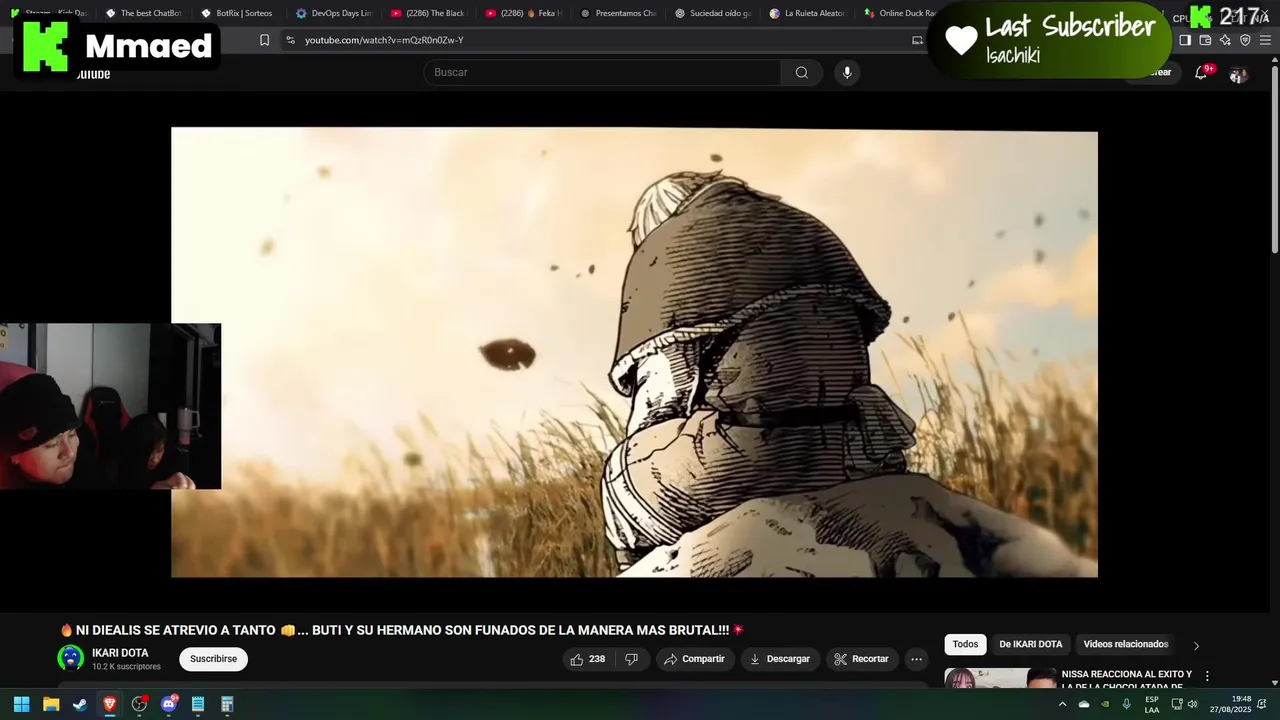The height and width of the screenshot is (720, 1280).
Task: Click into the Buscar search field
Action: click(602, 72)
